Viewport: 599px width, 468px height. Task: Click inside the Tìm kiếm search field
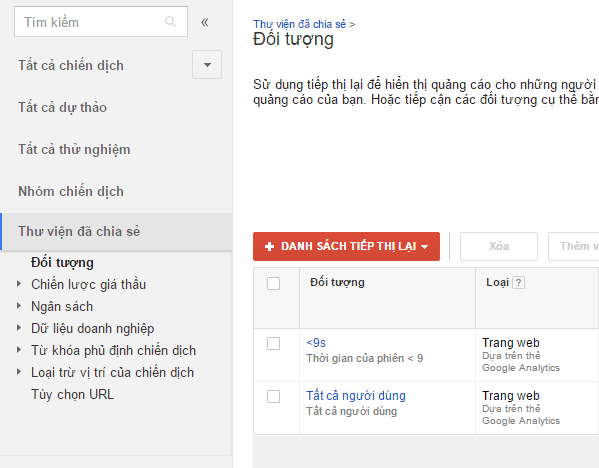pyautogui.click(x=101, y=22)
